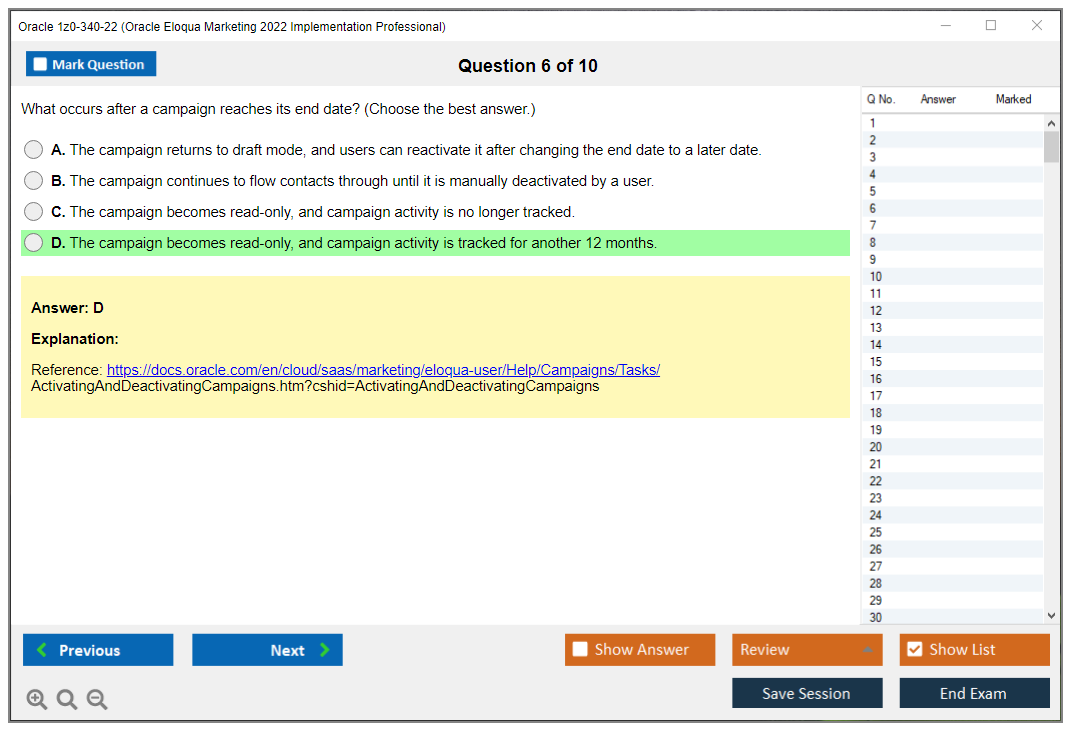Click the green left arrow on Previous
Screen dimensions: 1075x735
point(42,650)
